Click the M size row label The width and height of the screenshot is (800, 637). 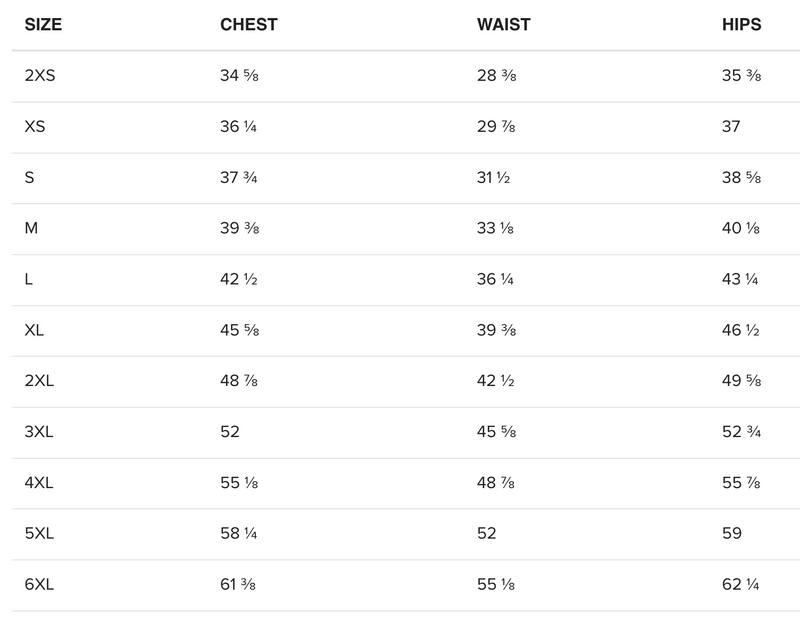31,229
